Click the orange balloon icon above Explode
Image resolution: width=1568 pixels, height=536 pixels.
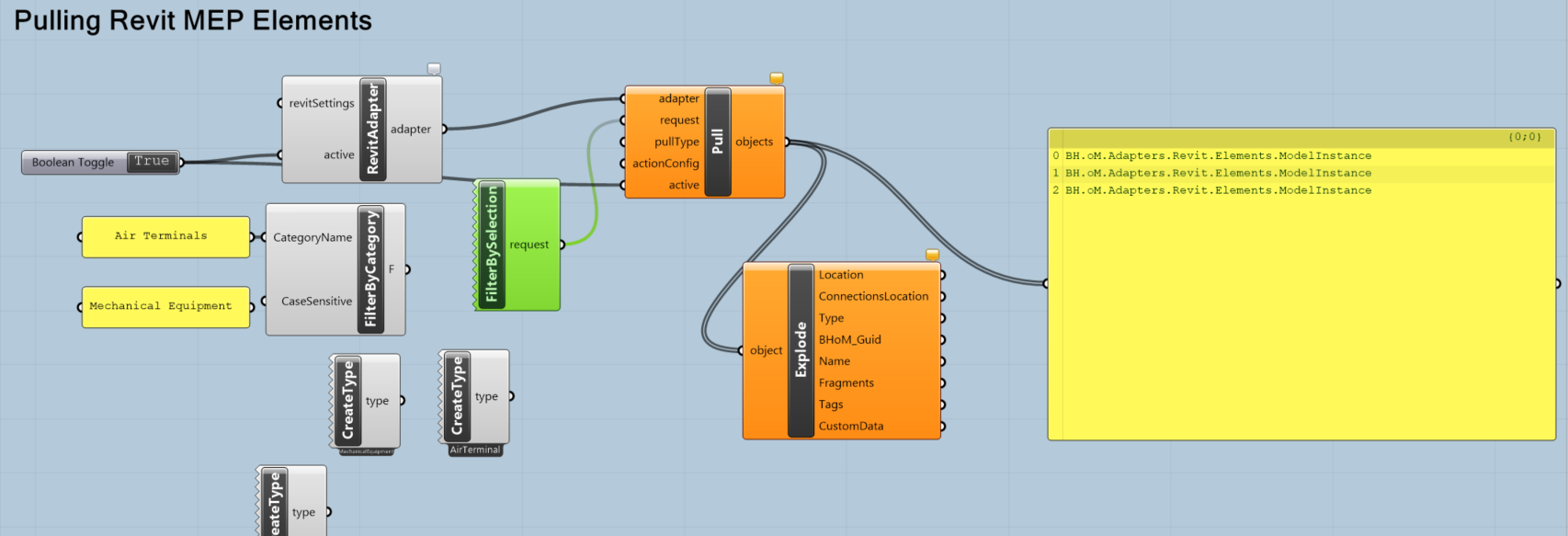(x=932, y=255)
